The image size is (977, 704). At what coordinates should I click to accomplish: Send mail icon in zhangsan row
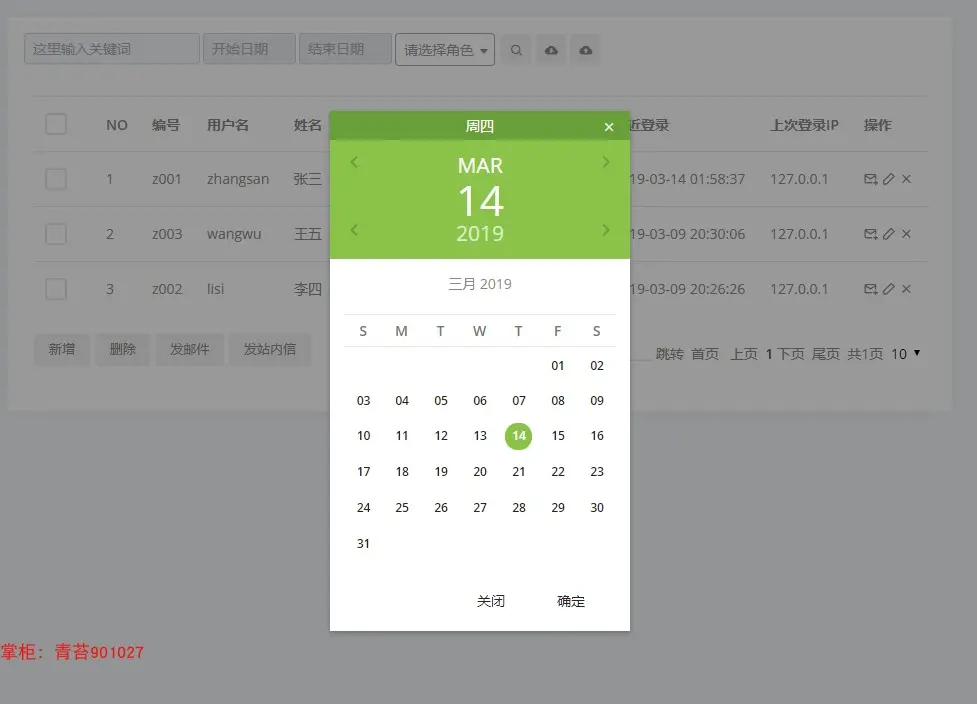pyautogui.click(x=870, y=179)
